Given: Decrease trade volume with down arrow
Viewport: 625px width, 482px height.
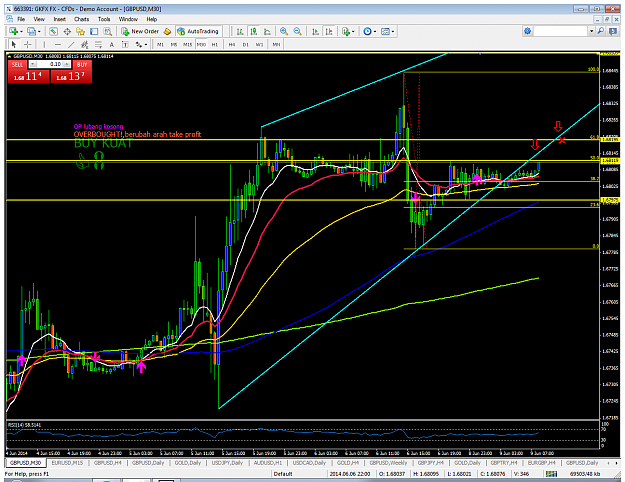Looking at the screenshot, I should coord(33,64).
